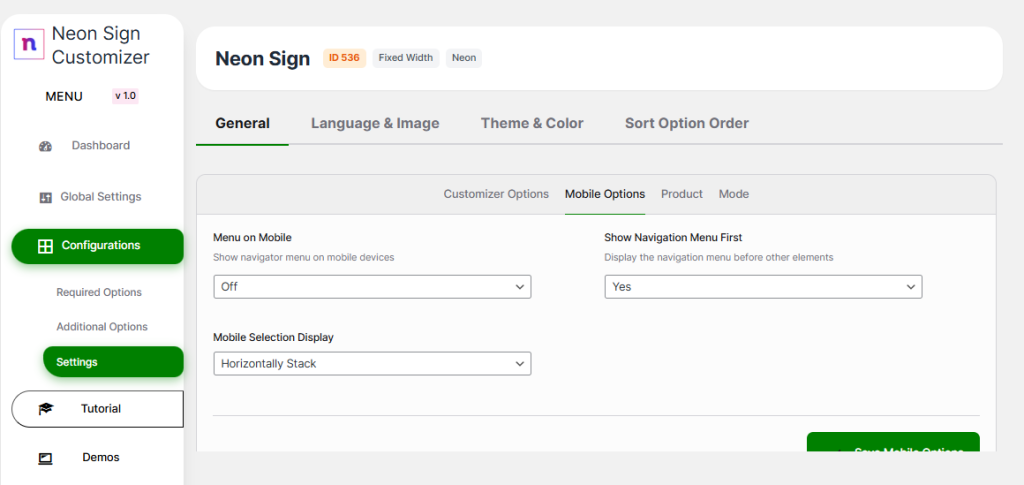Click the Configurations grid icon
Viewport: 1024px width, 485px height.
point(45,246)
